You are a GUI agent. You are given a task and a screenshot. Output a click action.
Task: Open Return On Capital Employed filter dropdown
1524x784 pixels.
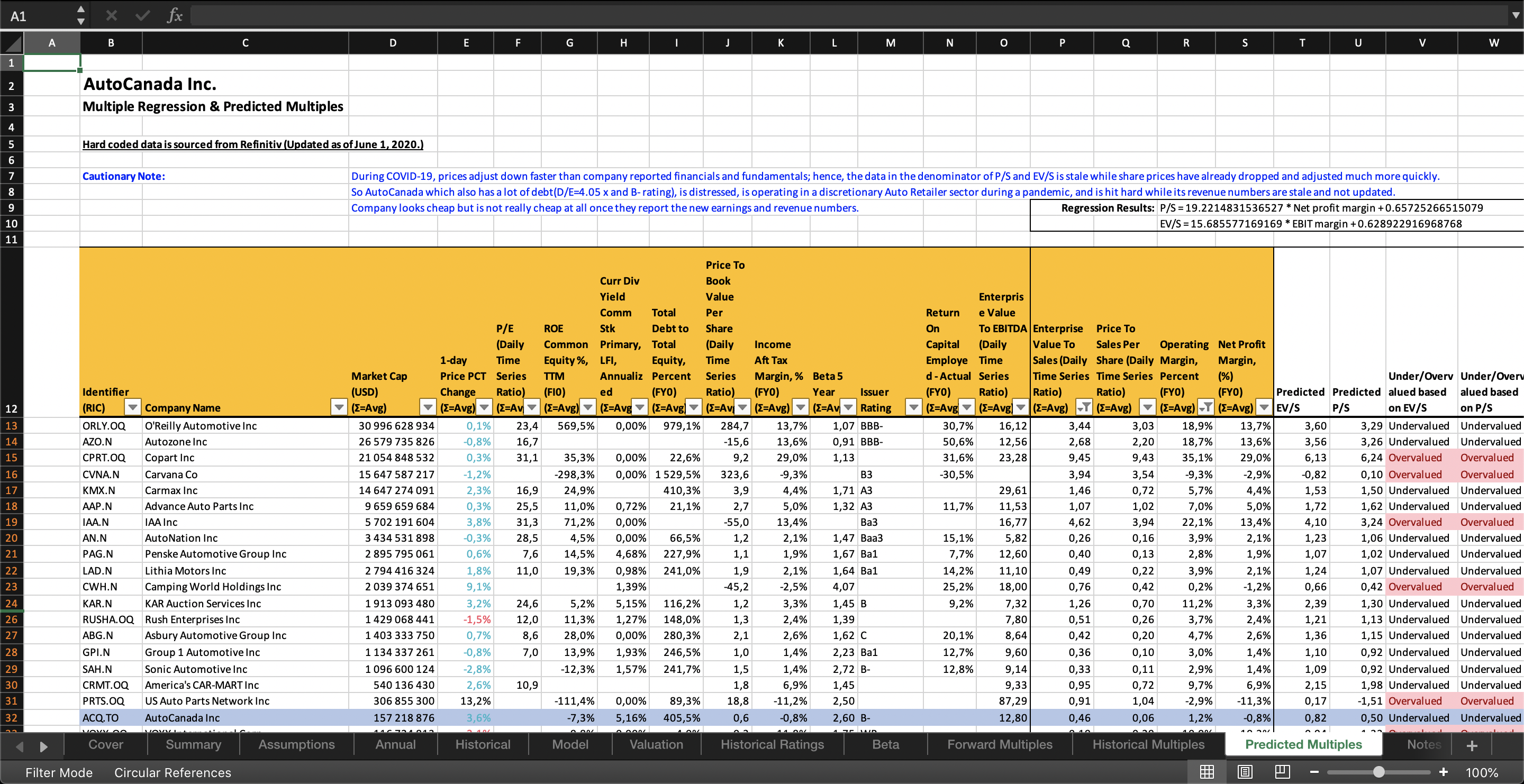pos(966,407)
